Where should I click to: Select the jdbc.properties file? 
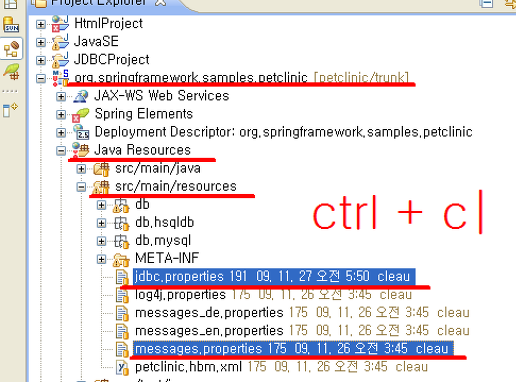point(274,277)
